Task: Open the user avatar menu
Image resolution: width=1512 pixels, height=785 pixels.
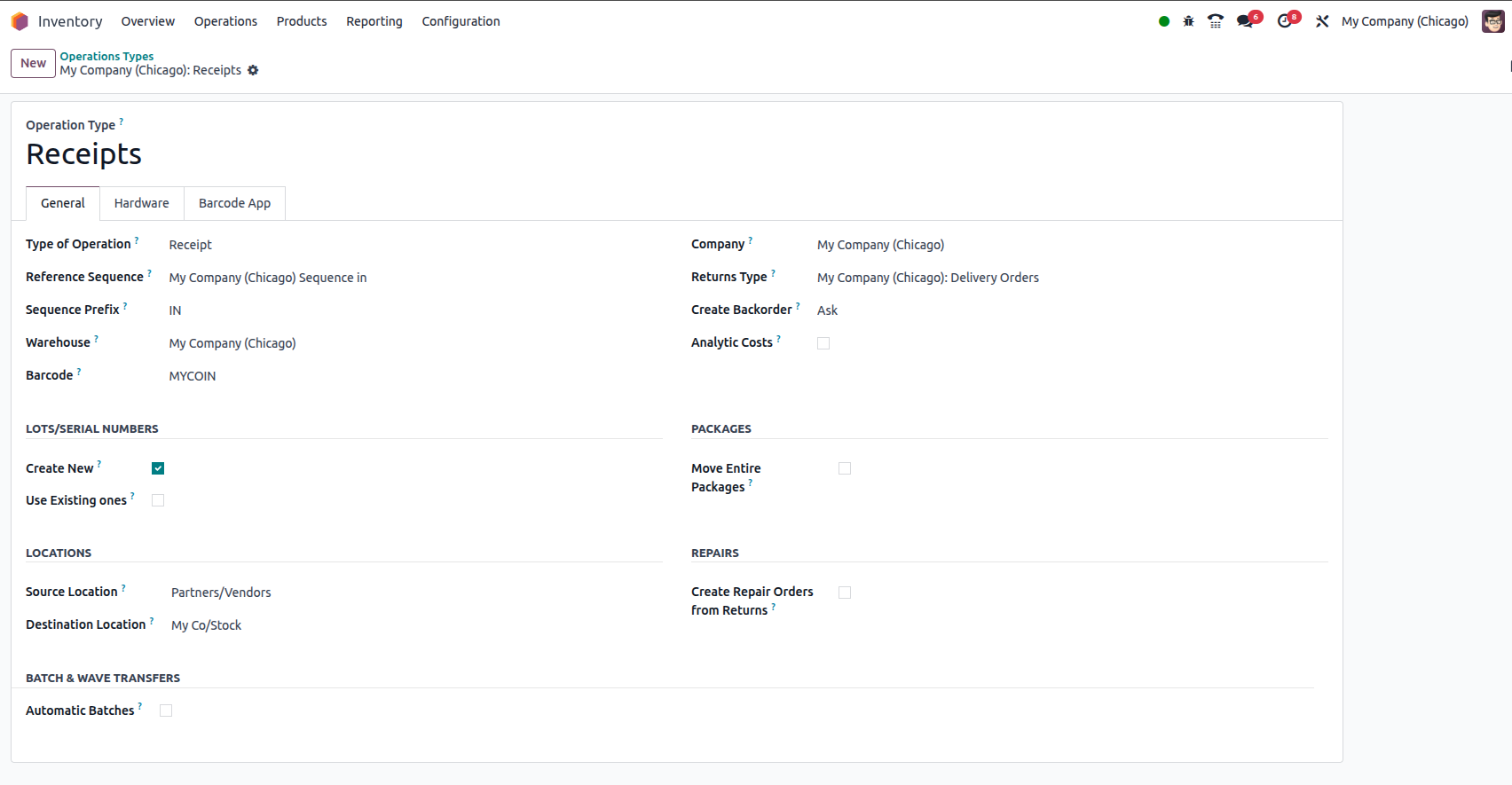Action: [x=1492, y=21]
